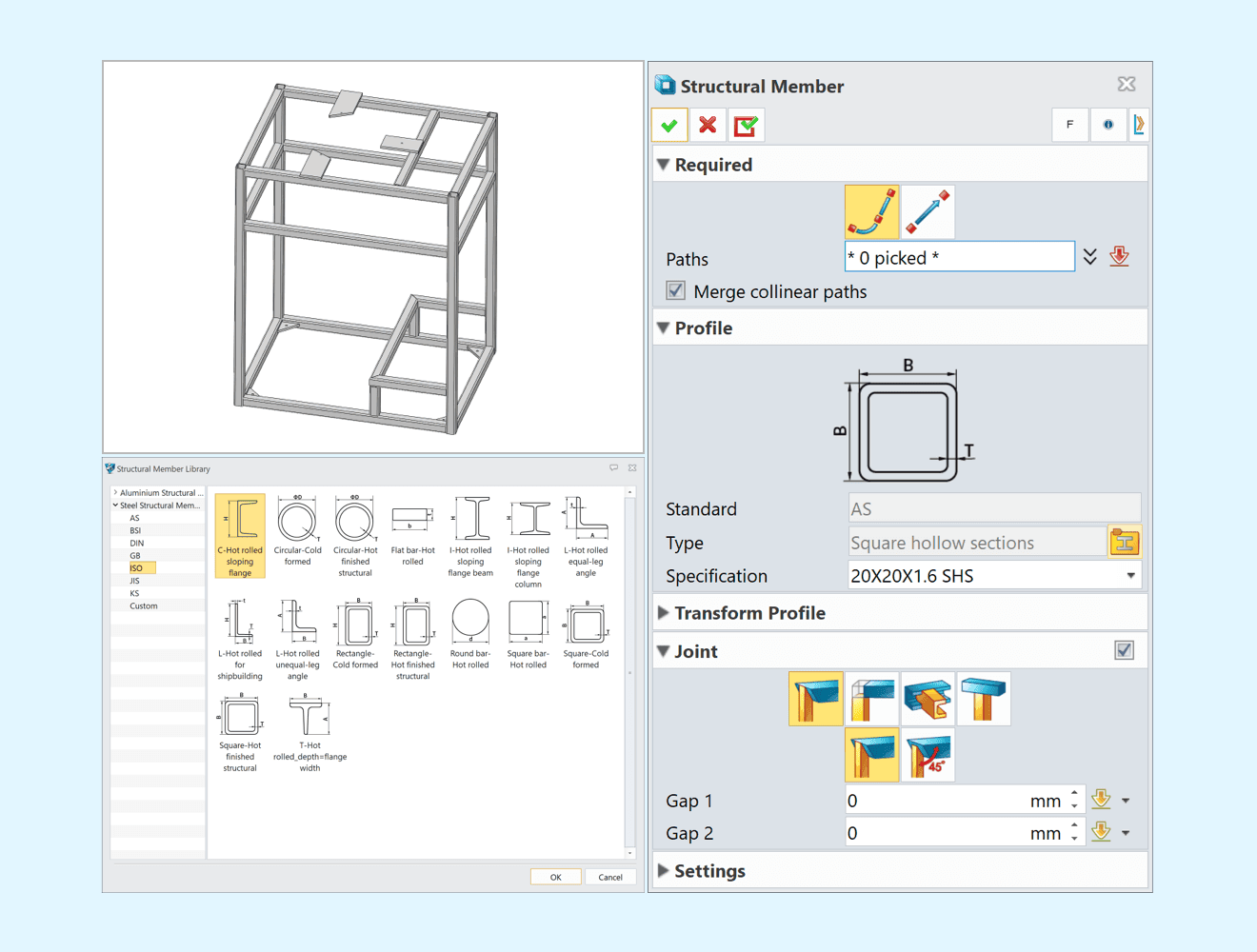Toggle the Joint section checkbox
This screenshot has height=952, width=1257.
click(x=1124, y=651)
